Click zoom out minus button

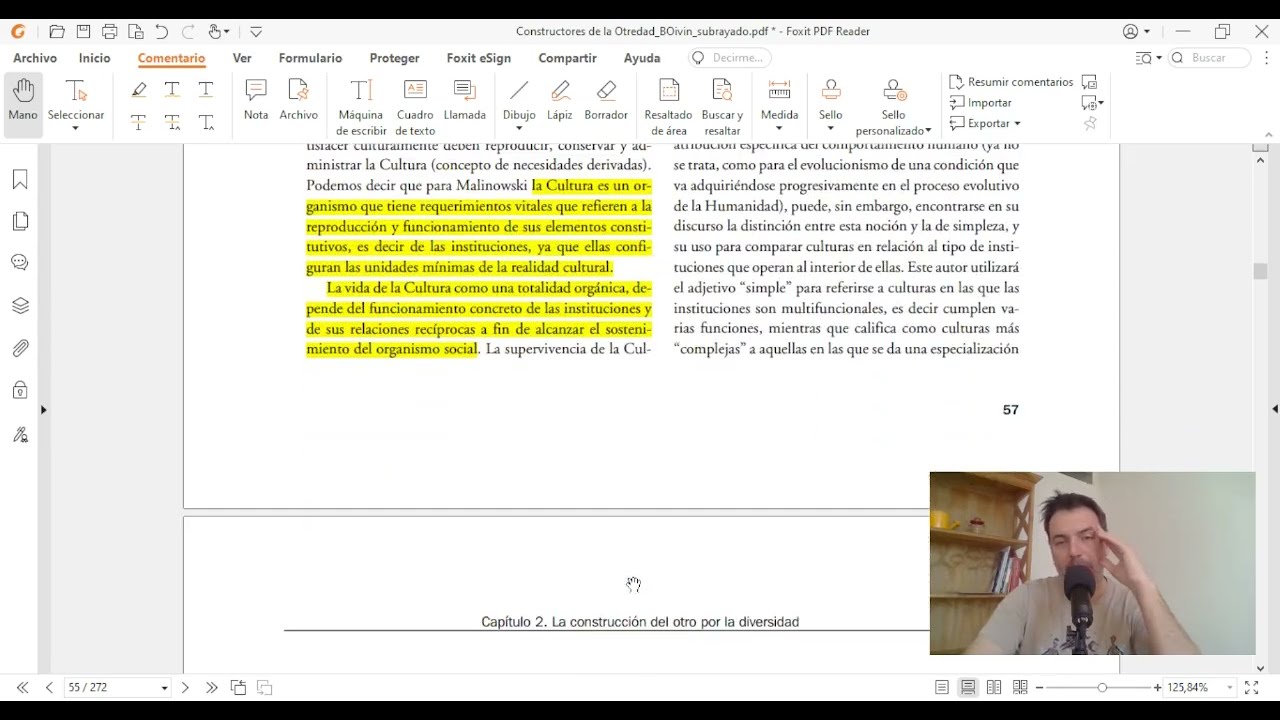coord(1040,688)
